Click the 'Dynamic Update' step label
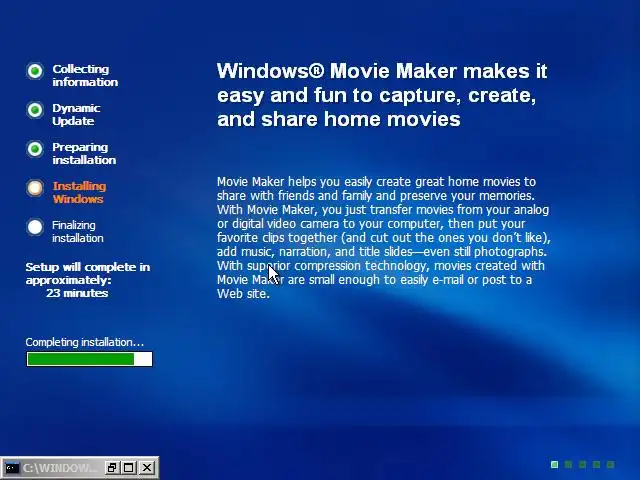The width and height of the screenshot is (640, 480). [x=76, y=114]
